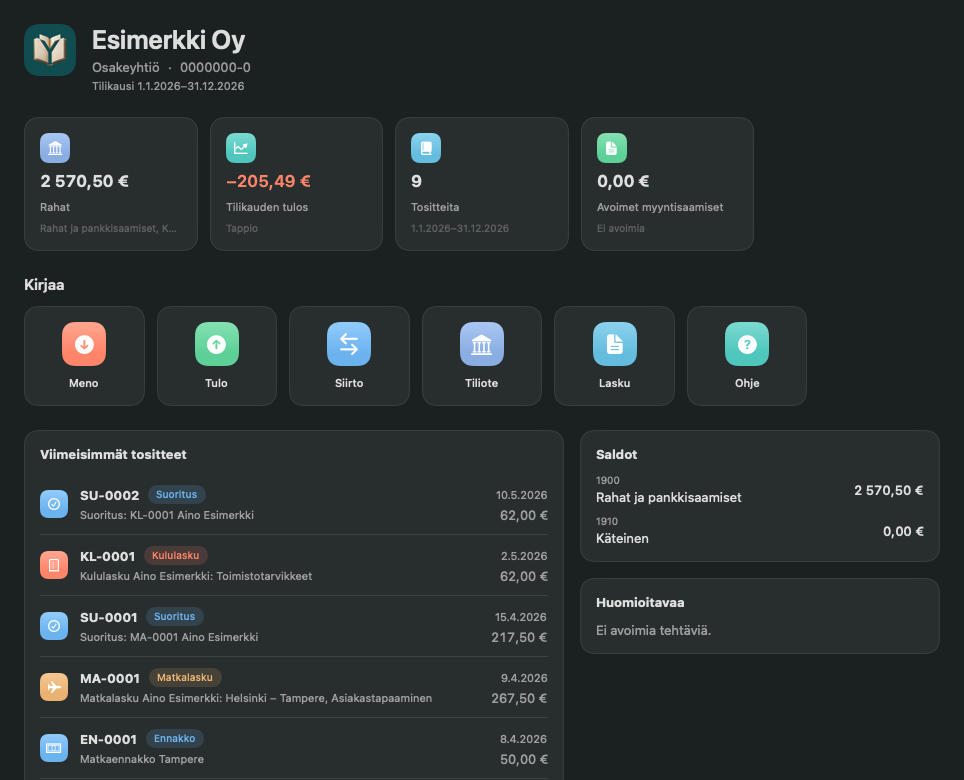Click the Tilikausi 1.1.2026–31.12.2026 text

168,86
